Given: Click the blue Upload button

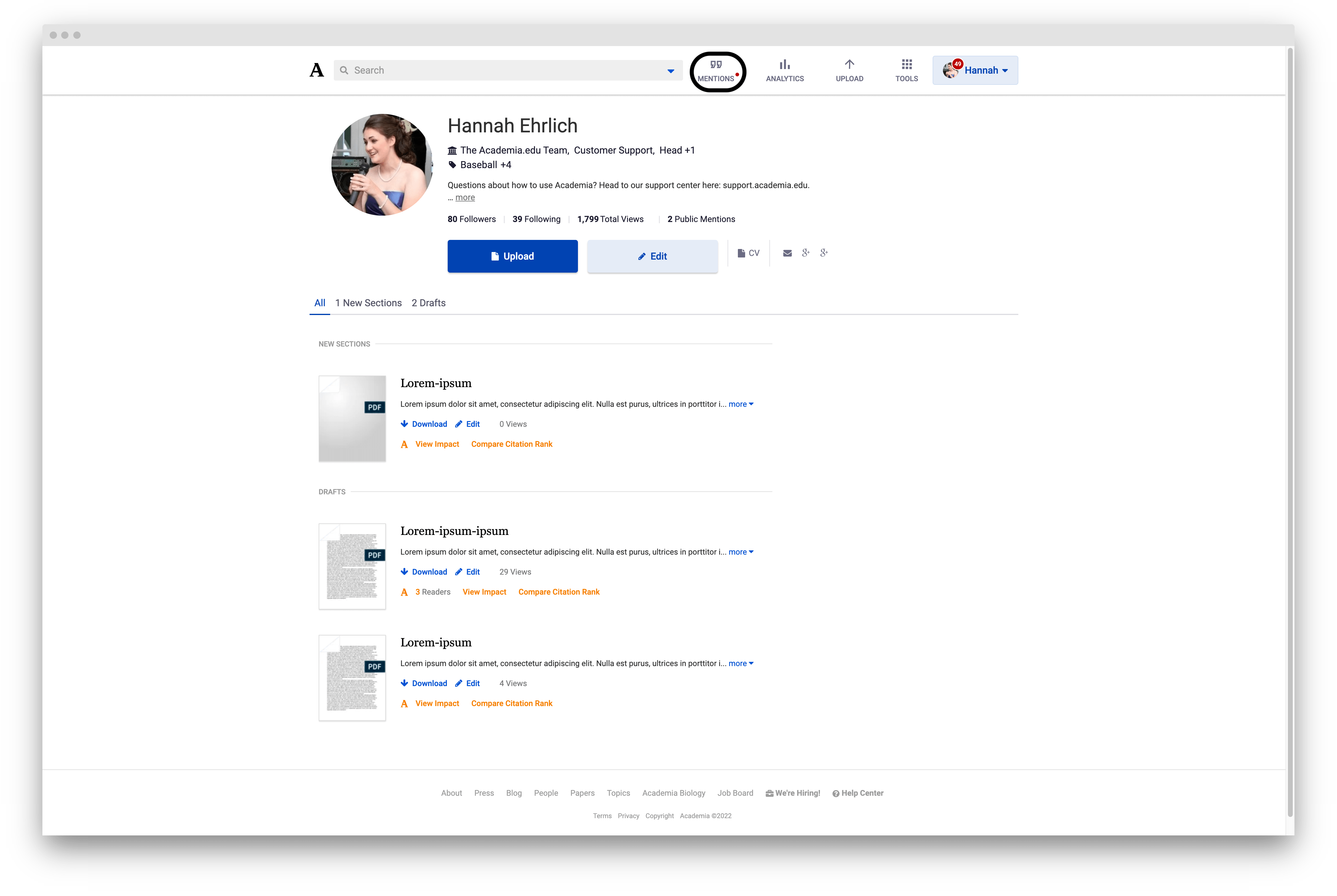Looking at the screenshot, I should coord(512,257).
